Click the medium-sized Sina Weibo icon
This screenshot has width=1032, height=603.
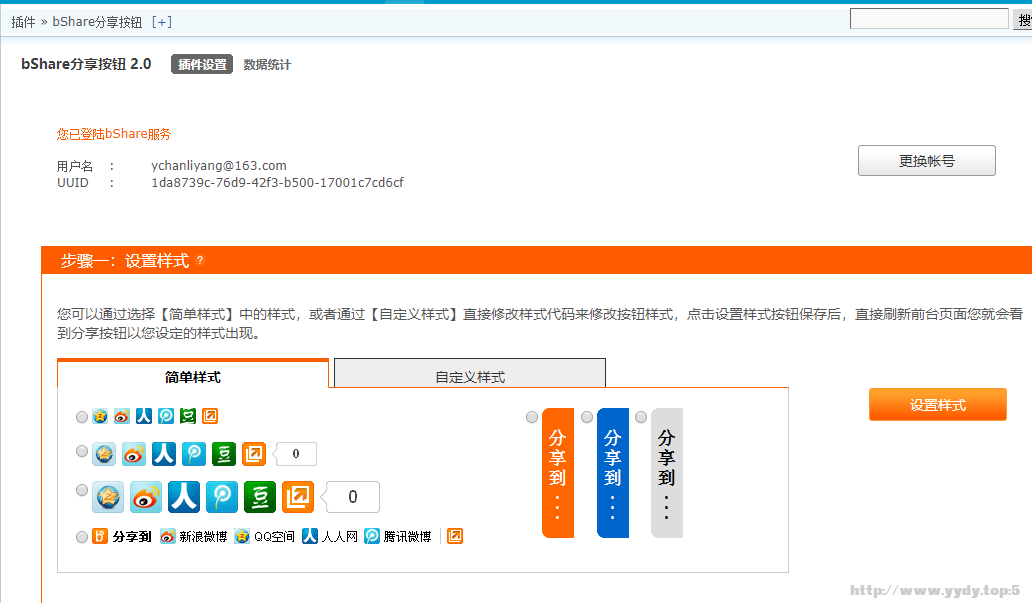pos(134,454)
